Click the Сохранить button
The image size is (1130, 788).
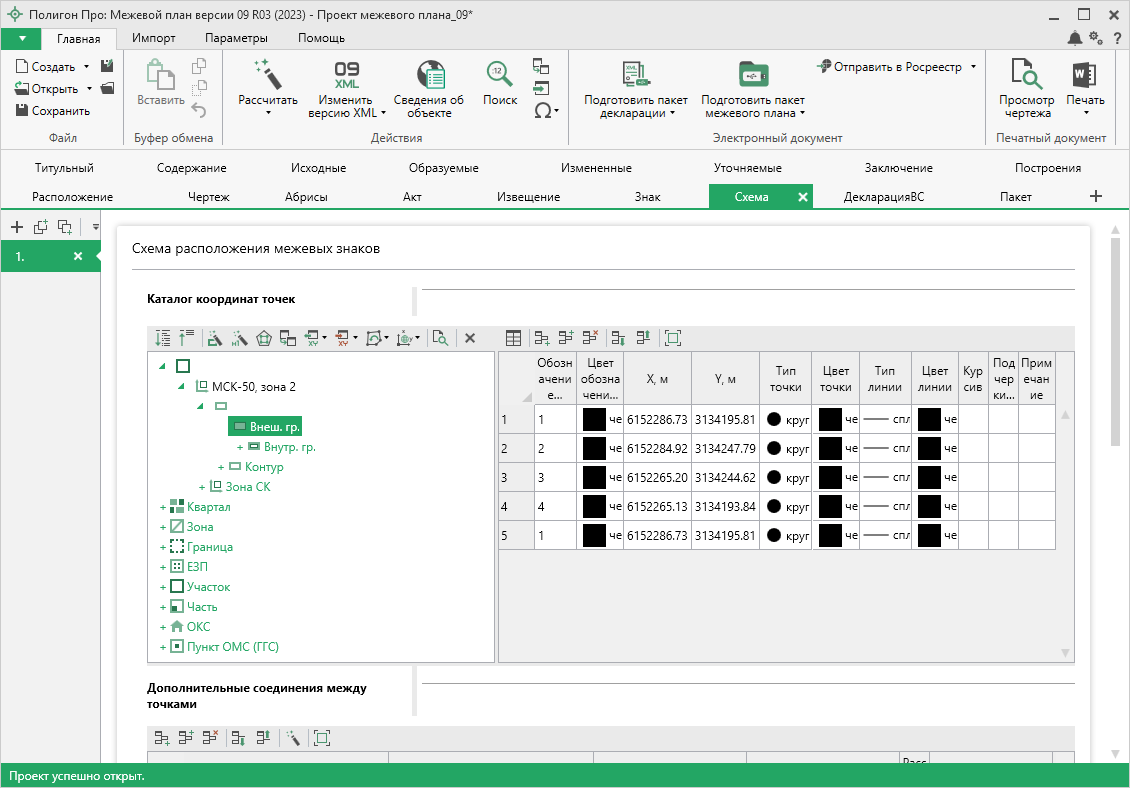pyautogui.click(x=53, y=111)
